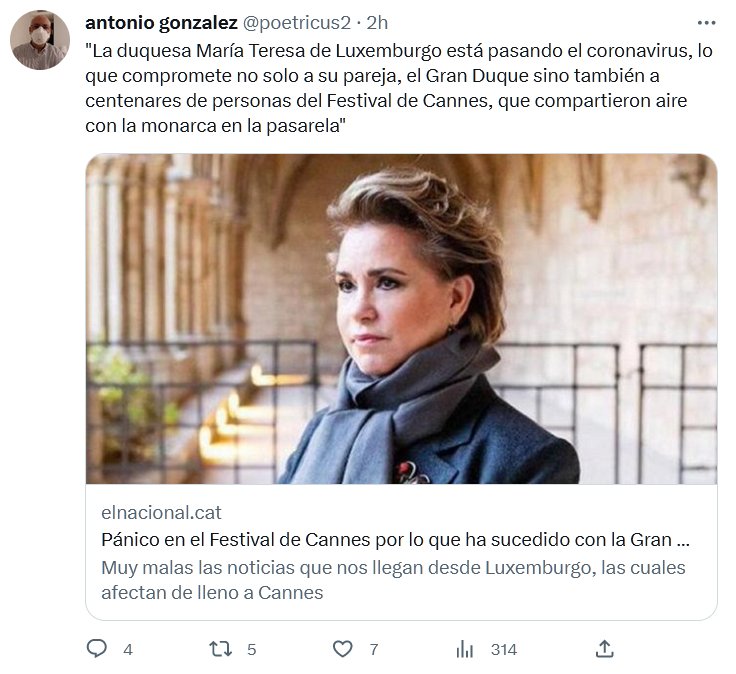Open the display name antonio gonzalez
This screenshot has height=674, width=736.
(x=162, y=22)
